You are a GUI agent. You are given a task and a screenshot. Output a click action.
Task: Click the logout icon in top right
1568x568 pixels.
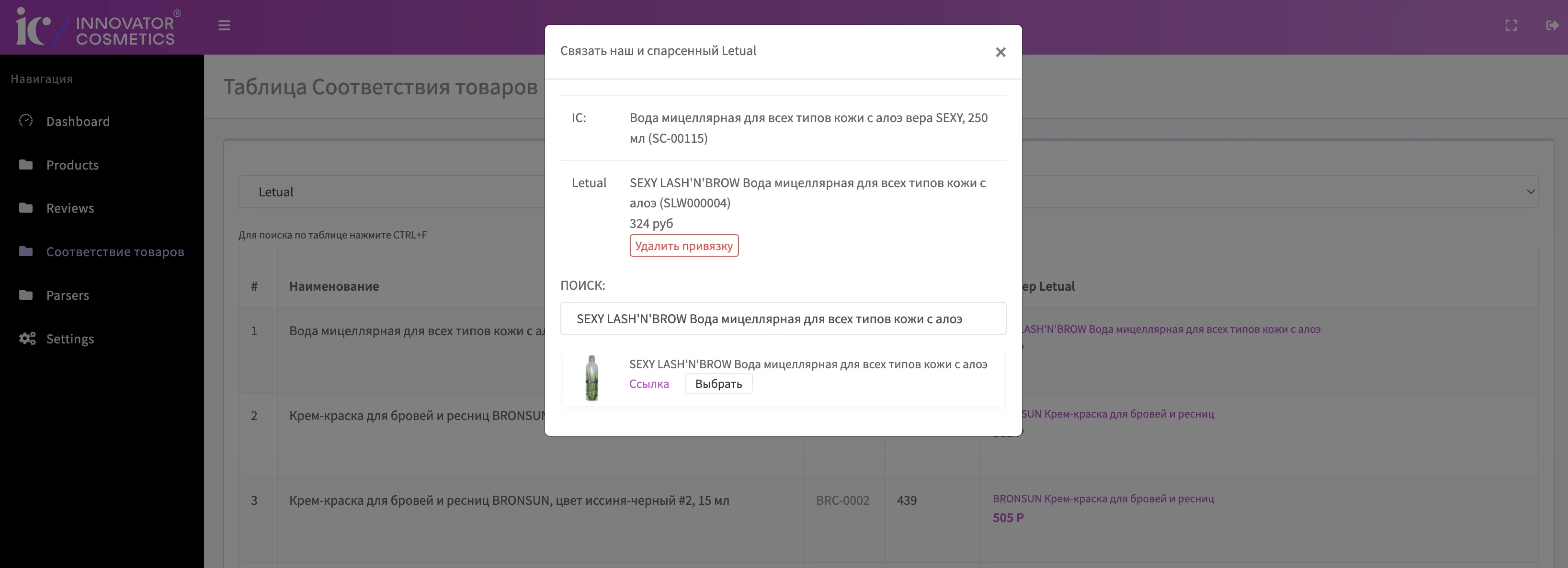pyautogui.click(x=1552, y=25)
